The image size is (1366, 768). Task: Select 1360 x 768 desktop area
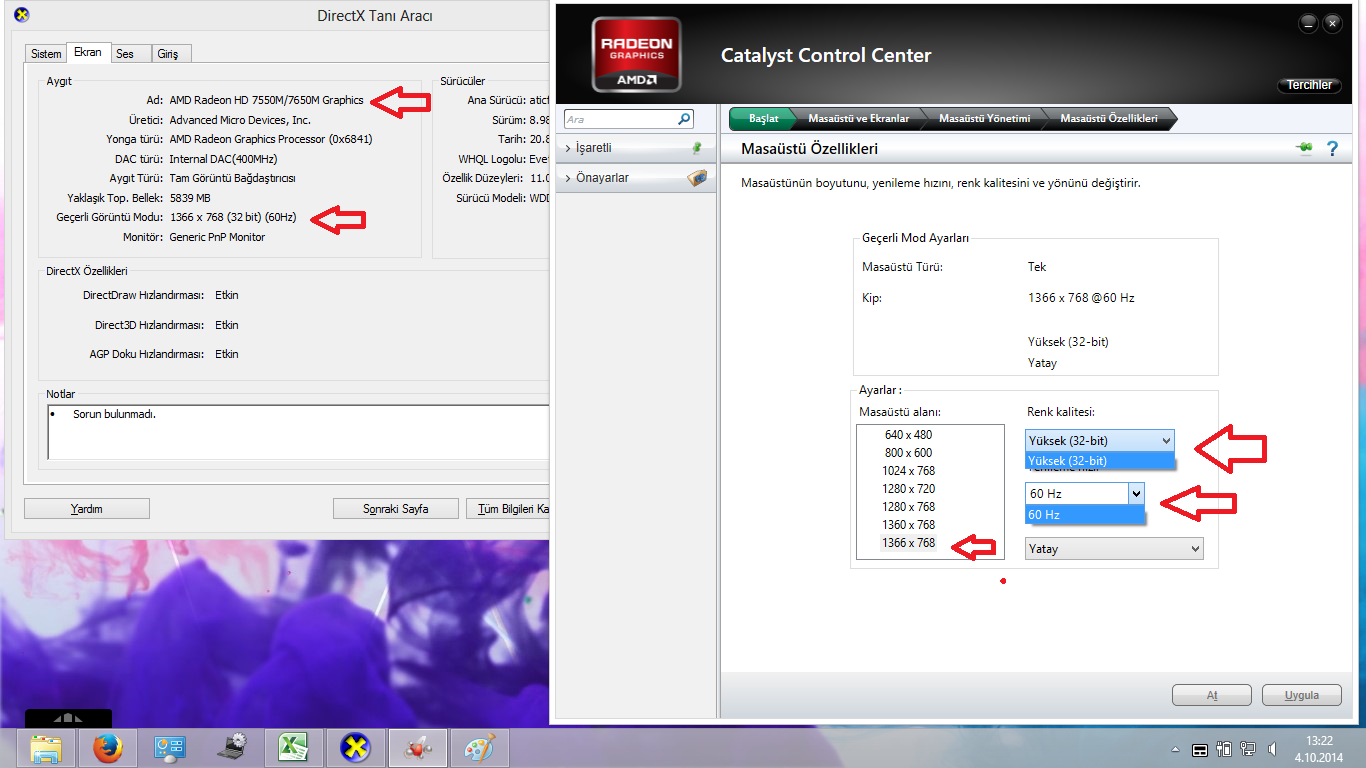pos(908,525)
